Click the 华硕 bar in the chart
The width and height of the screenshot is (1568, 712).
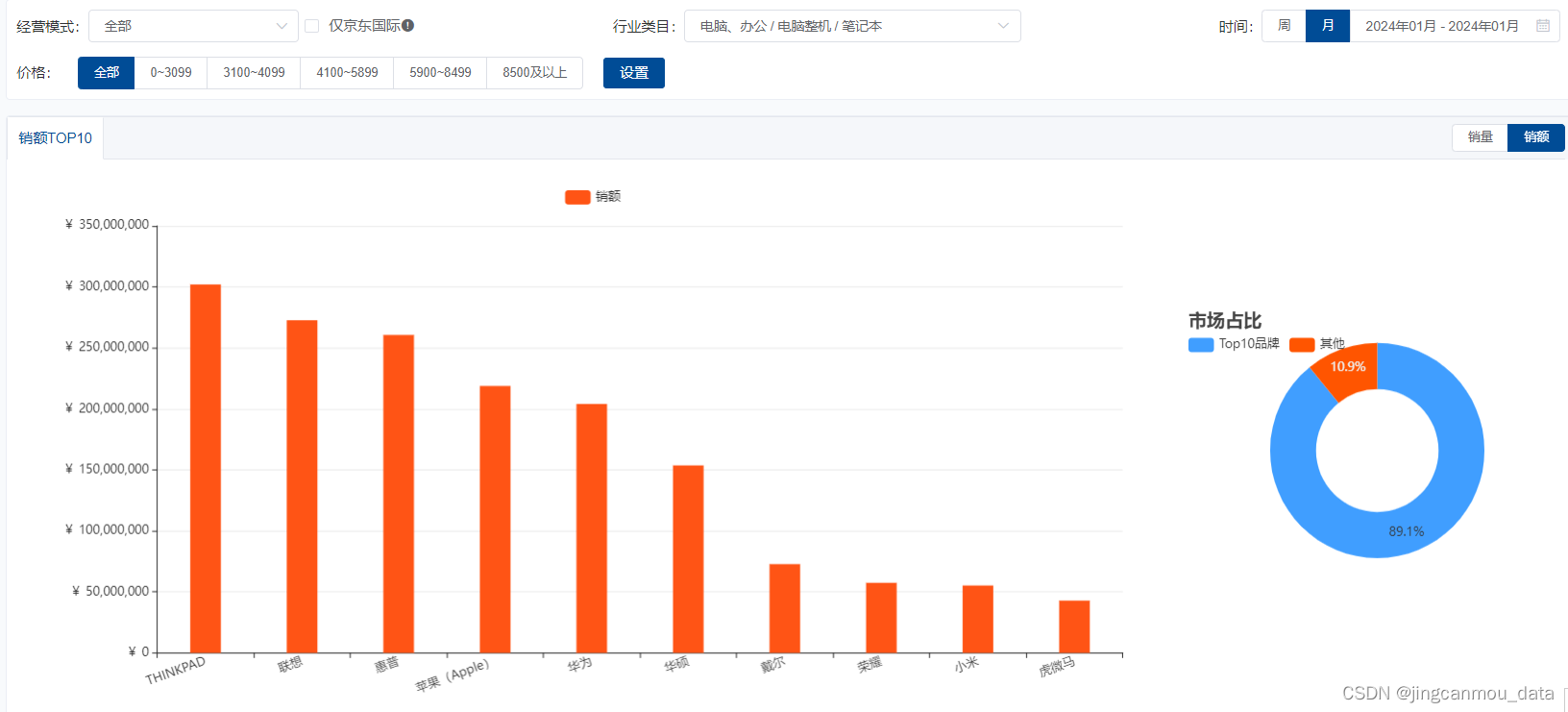point(688,559)
